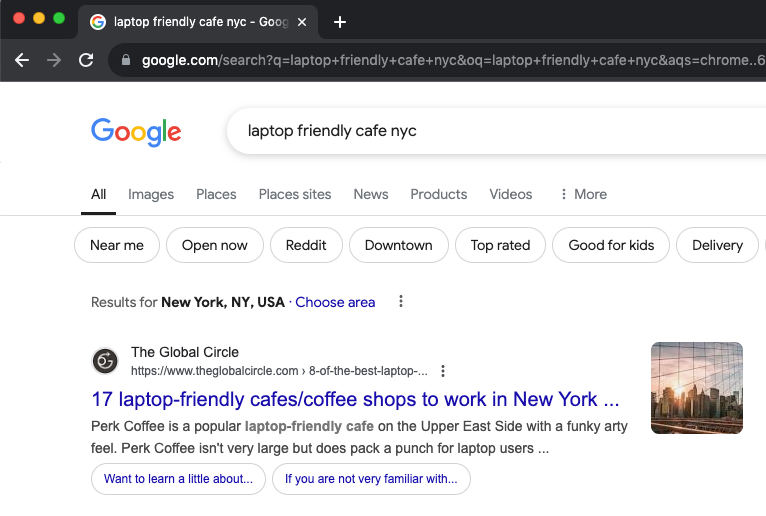The image size is (766, 516).
Task: Close the laptop friendly cafe tab
Action: coord(302,22)
